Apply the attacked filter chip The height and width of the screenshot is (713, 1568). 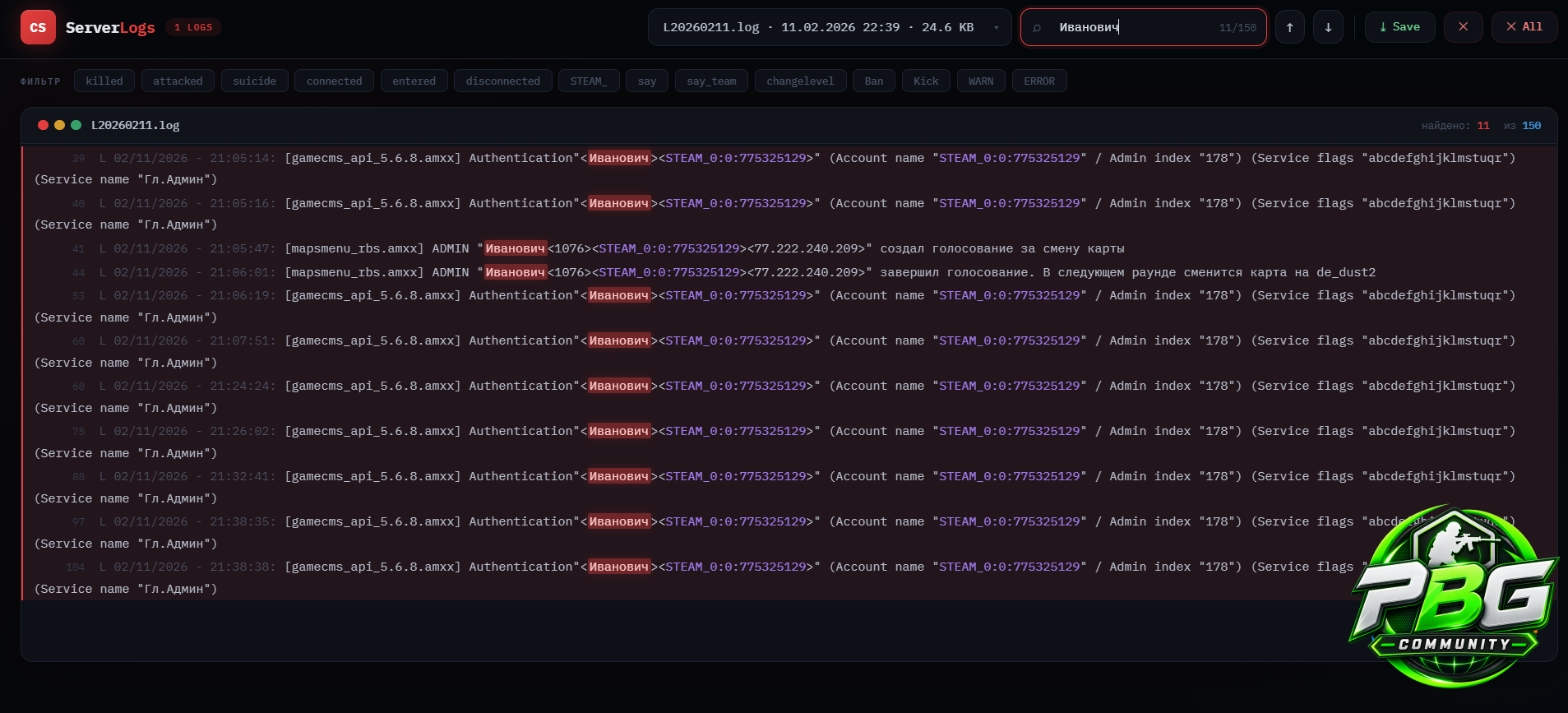click(x=178, y=81)
